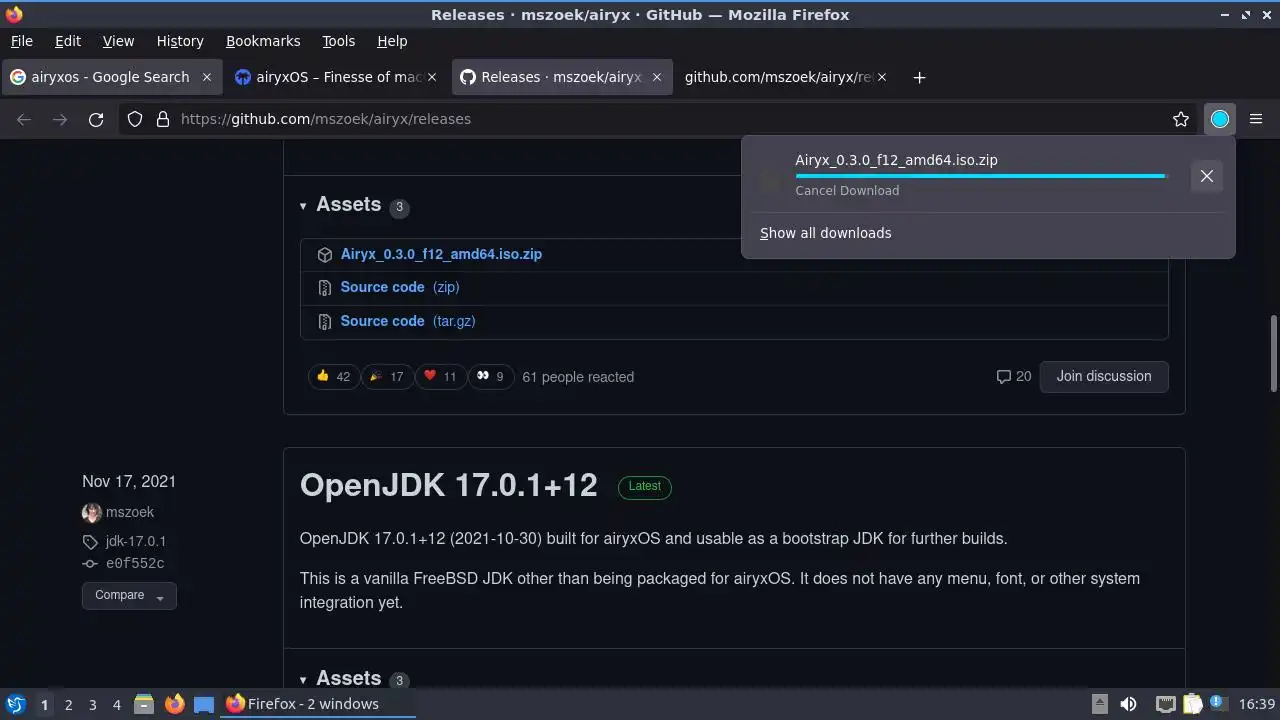
Task: Switch to 'airyxos - Google Search' tab
Action: click(x=110, y=77)
